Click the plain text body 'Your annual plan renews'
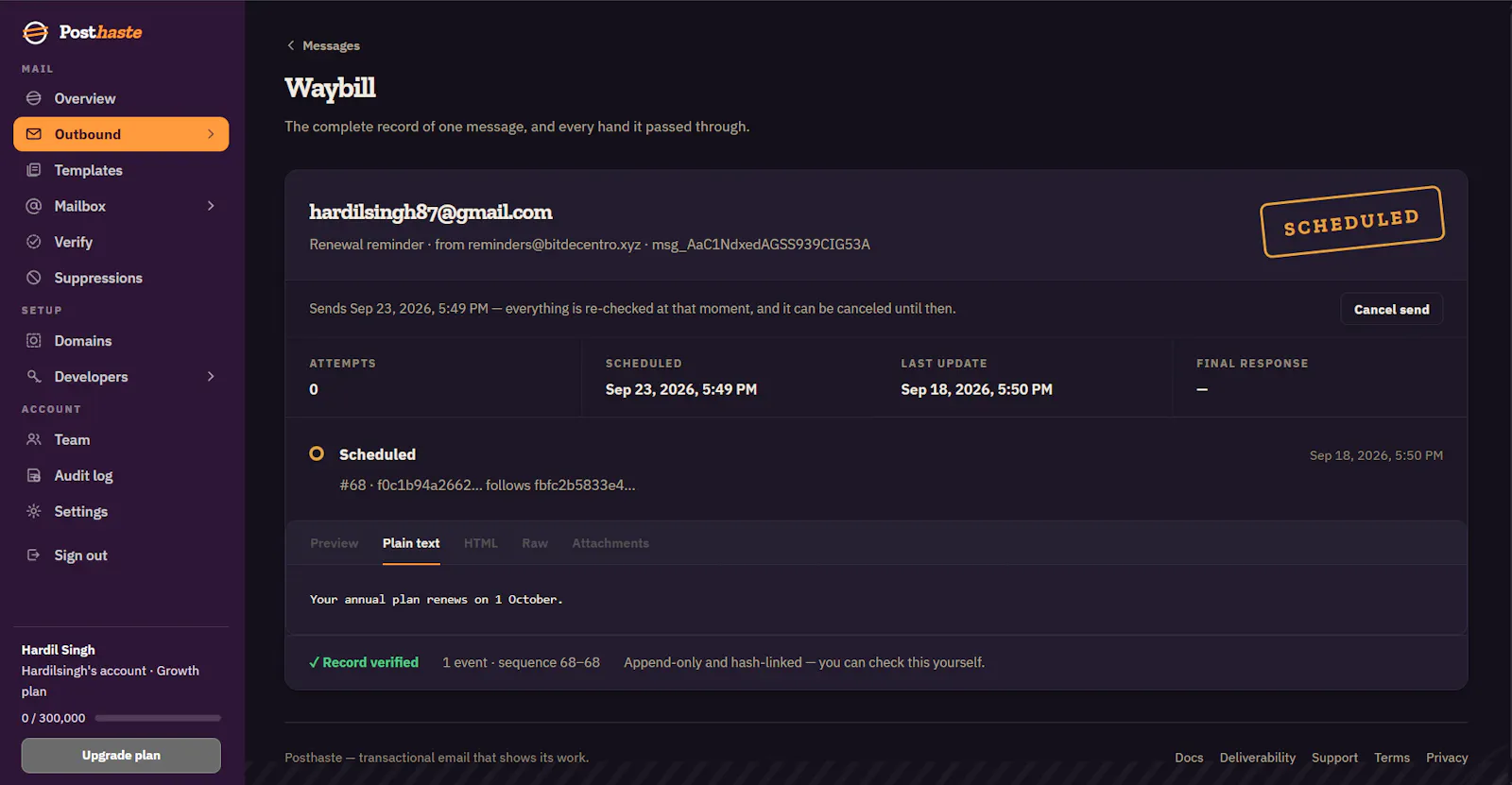This screenshot has width=1512, height=785. [437, 600]
